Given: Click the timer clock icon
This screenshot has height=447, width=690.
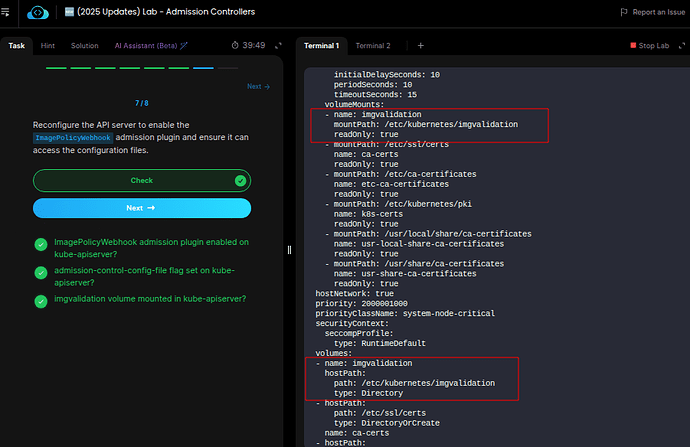Looking at the screenshot, I should (x=234, y=46).
